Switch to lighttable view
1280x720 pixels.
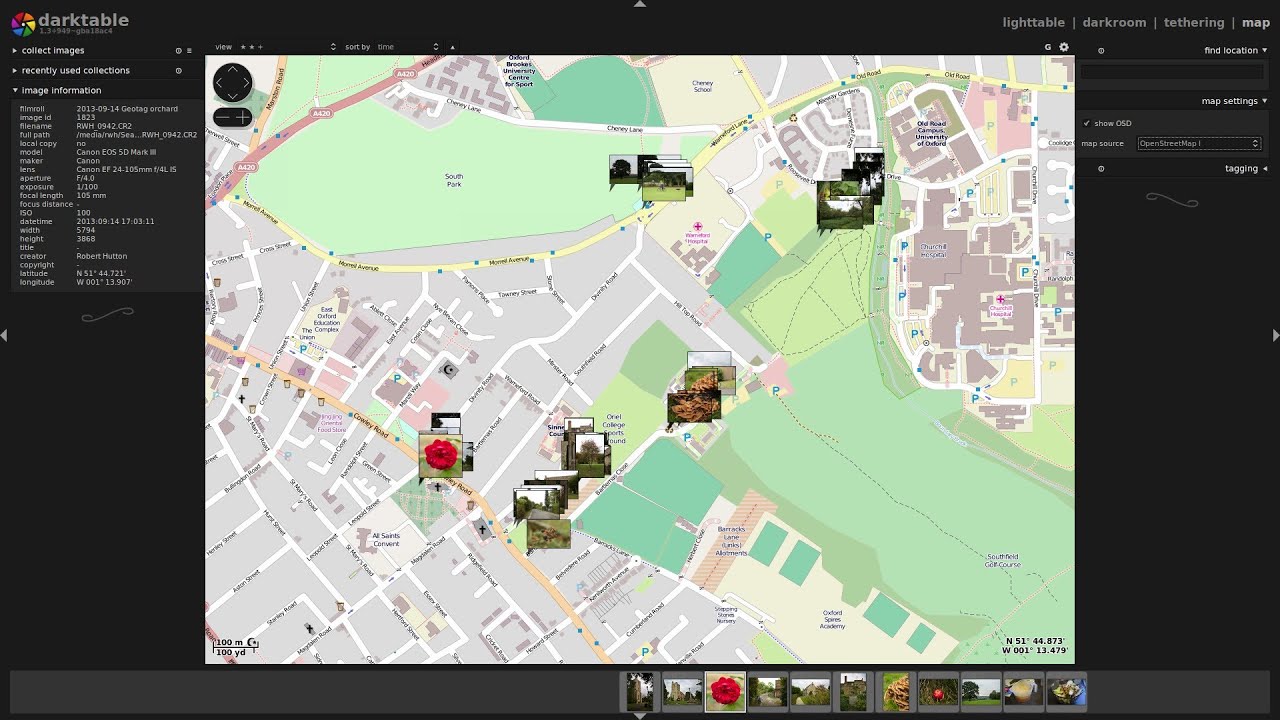[1033, 22]
